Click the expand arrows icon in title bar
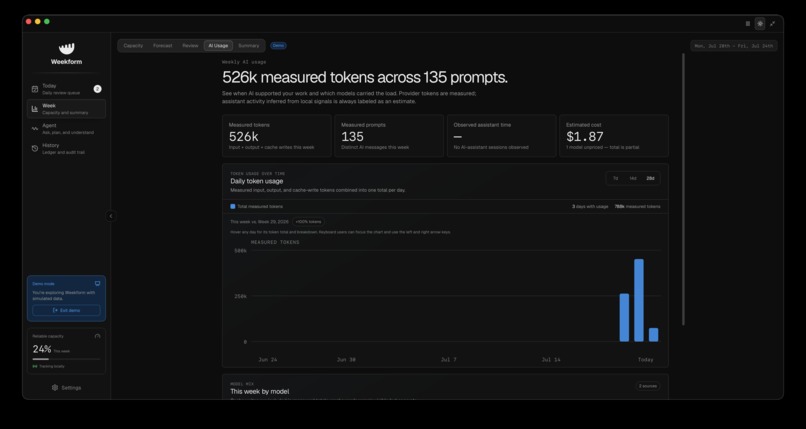This screenshot has height=429, width=806. coord(772,24)
